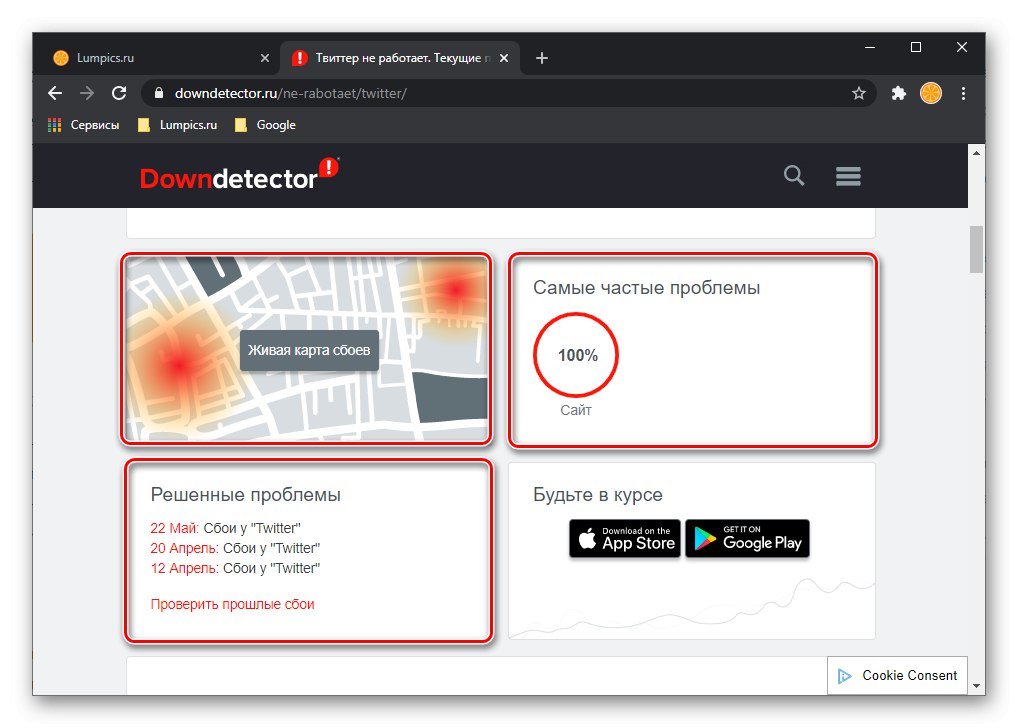Go back with the browser back arrow
Screen dimensions: 1018x728
click(55, 94)
